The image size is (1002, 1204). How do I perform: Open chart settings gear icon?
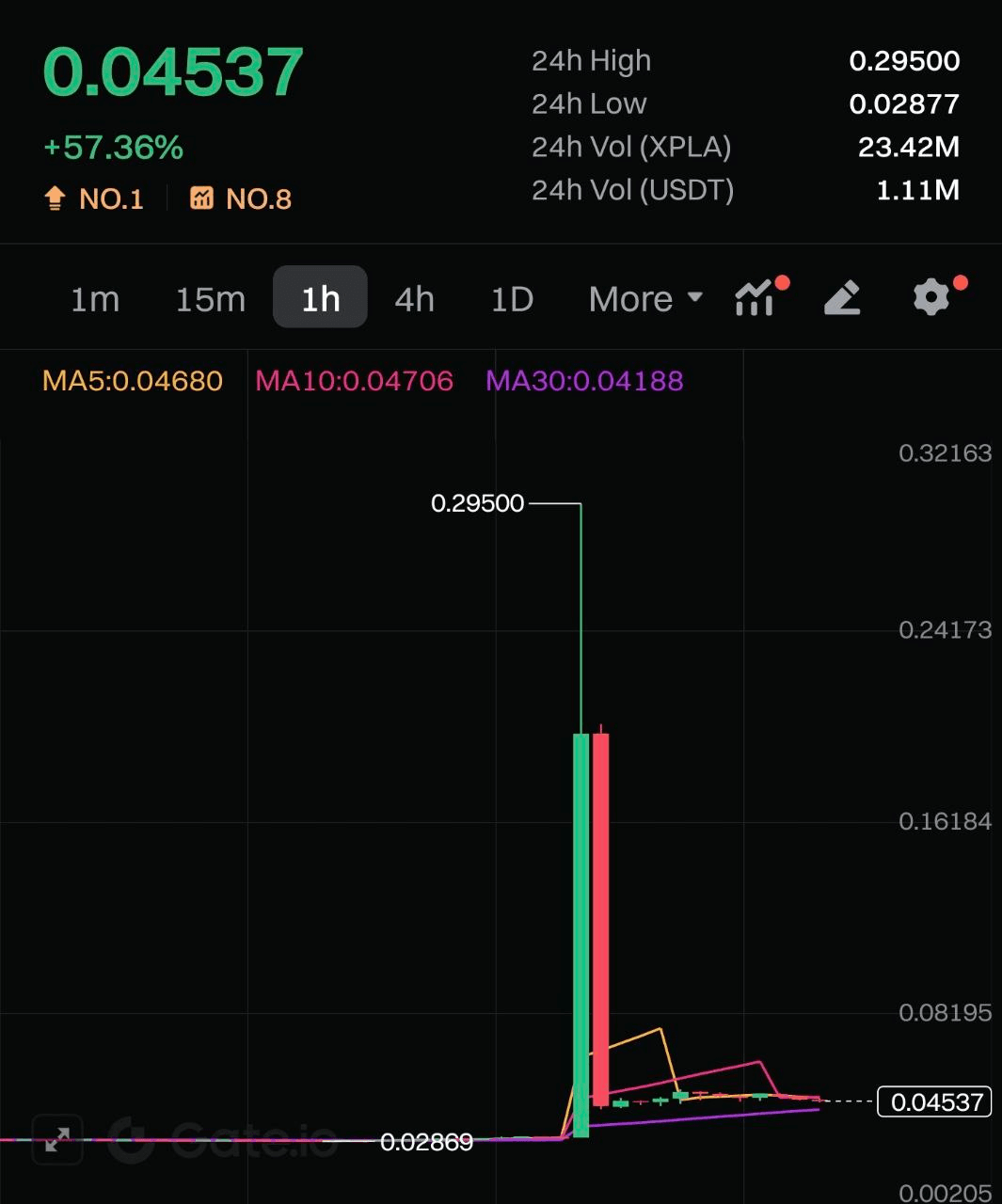(x=931, y=297)
